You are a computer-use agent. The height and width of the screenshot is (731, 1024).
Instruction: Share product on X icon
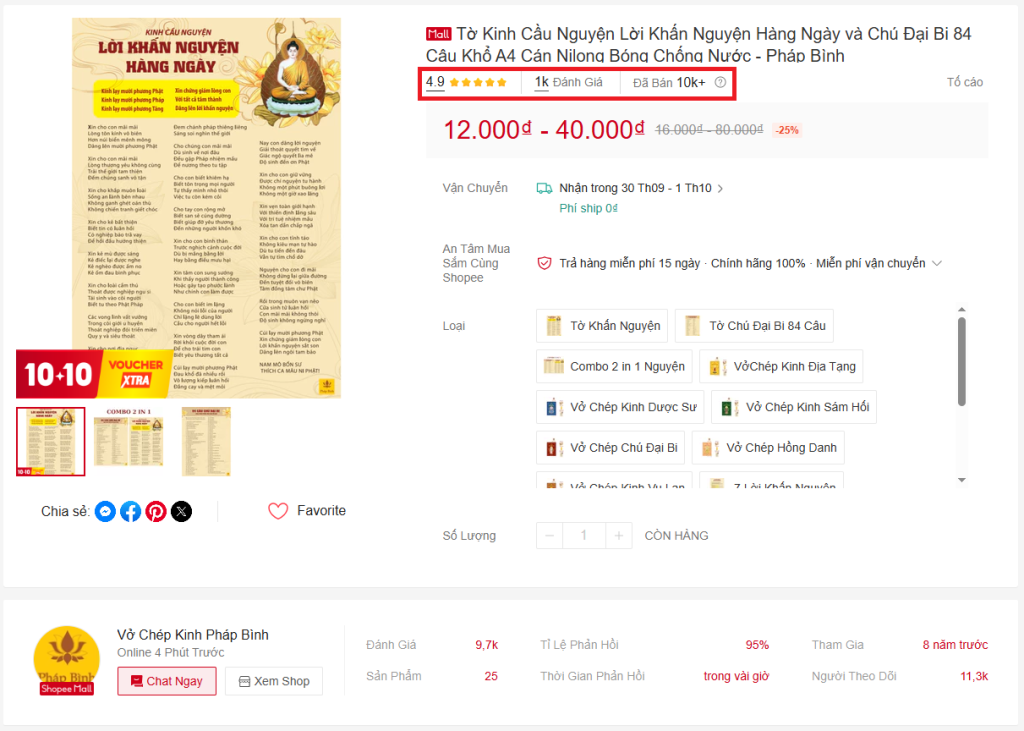pyautogui.click(x=181, y=512)
